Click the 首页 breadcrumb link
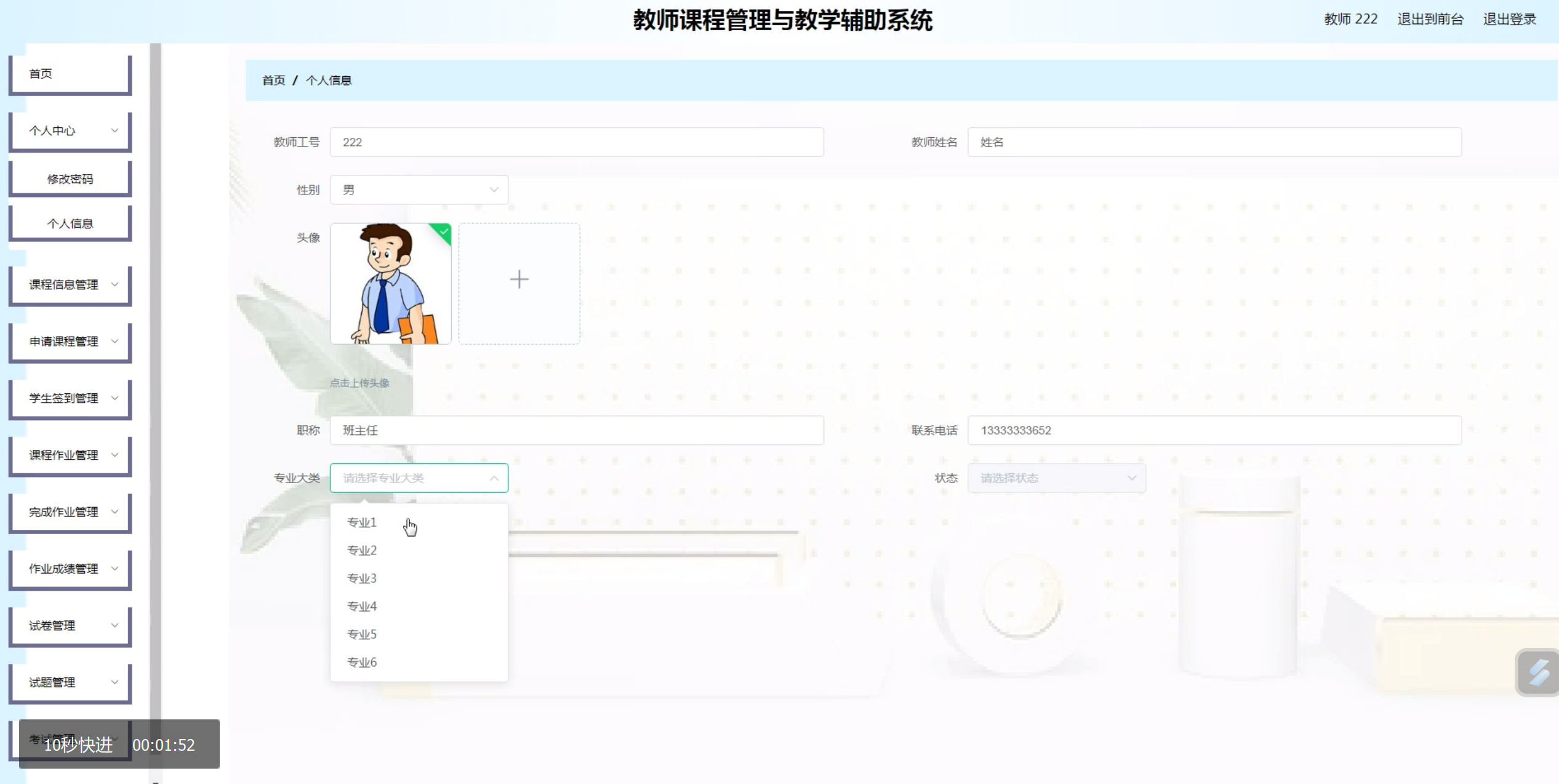Viewport: 1559px width, 784px height. coord(274,81)
